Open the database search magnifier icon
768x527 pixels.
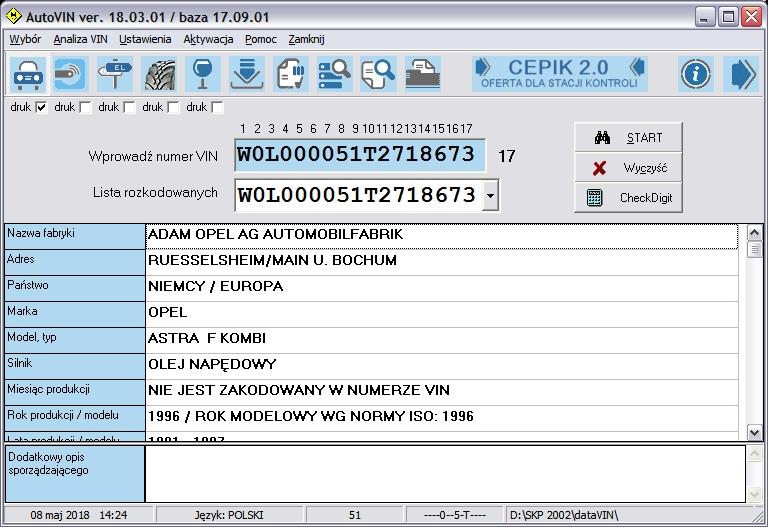[335, 74]
